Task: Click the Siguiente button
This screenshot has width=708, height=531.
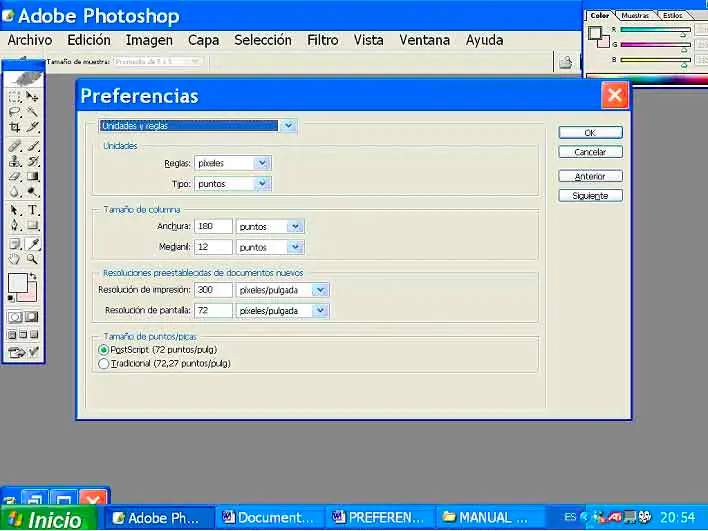Action: coord(591,196)
